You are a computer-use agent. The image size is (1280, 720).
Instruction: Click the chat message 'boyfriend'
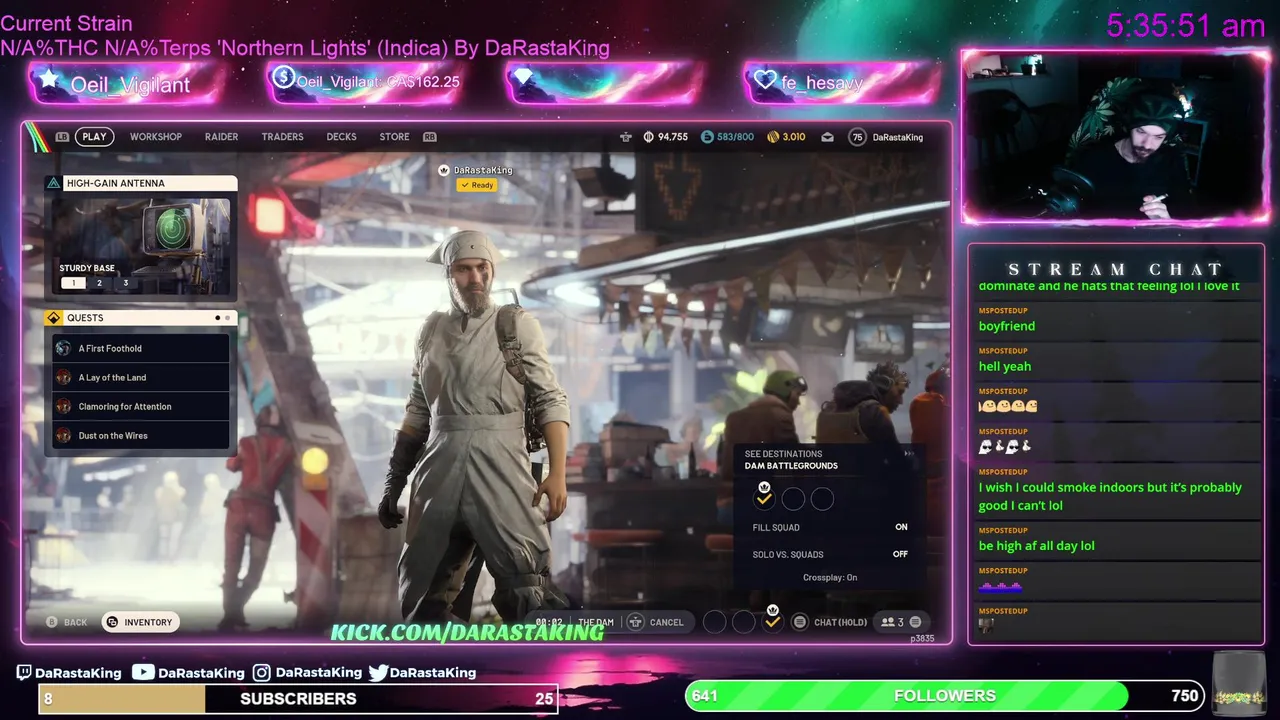coord(1007,326)
